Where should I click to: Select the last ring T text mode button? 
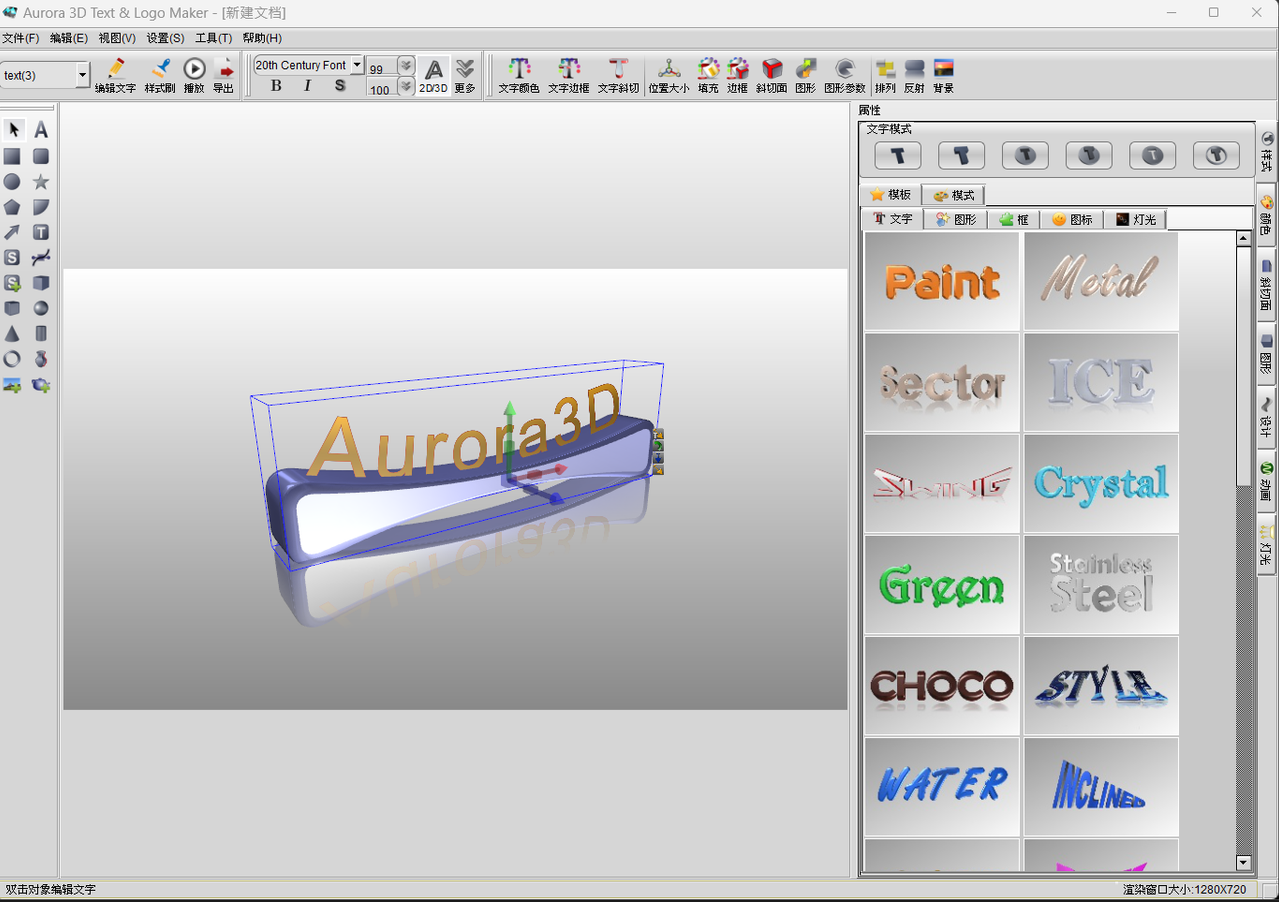click(x=1216, y=155)
